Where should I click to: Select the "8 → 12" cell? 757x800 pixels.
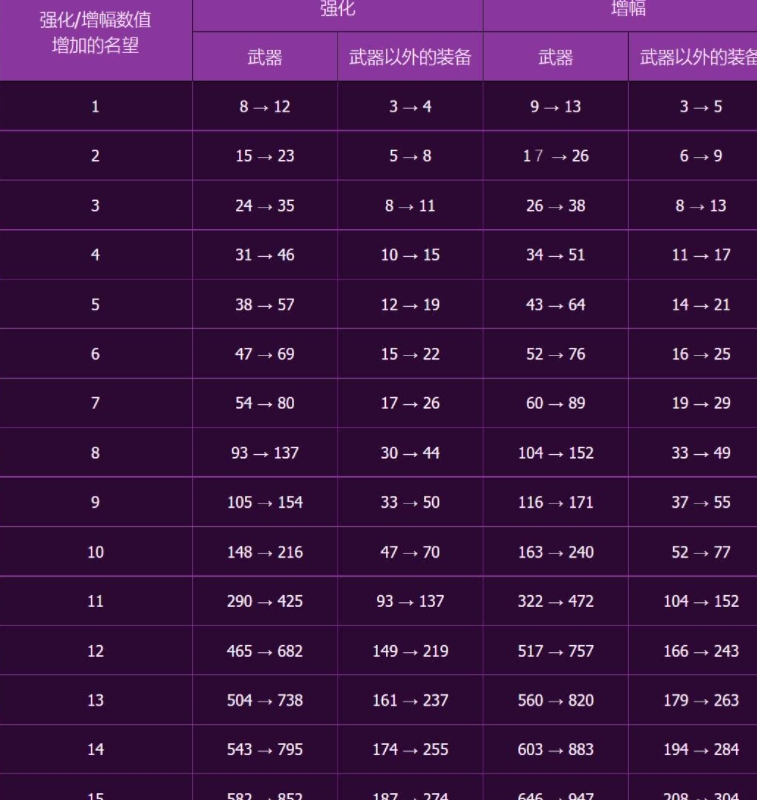(x=265, y=106)
